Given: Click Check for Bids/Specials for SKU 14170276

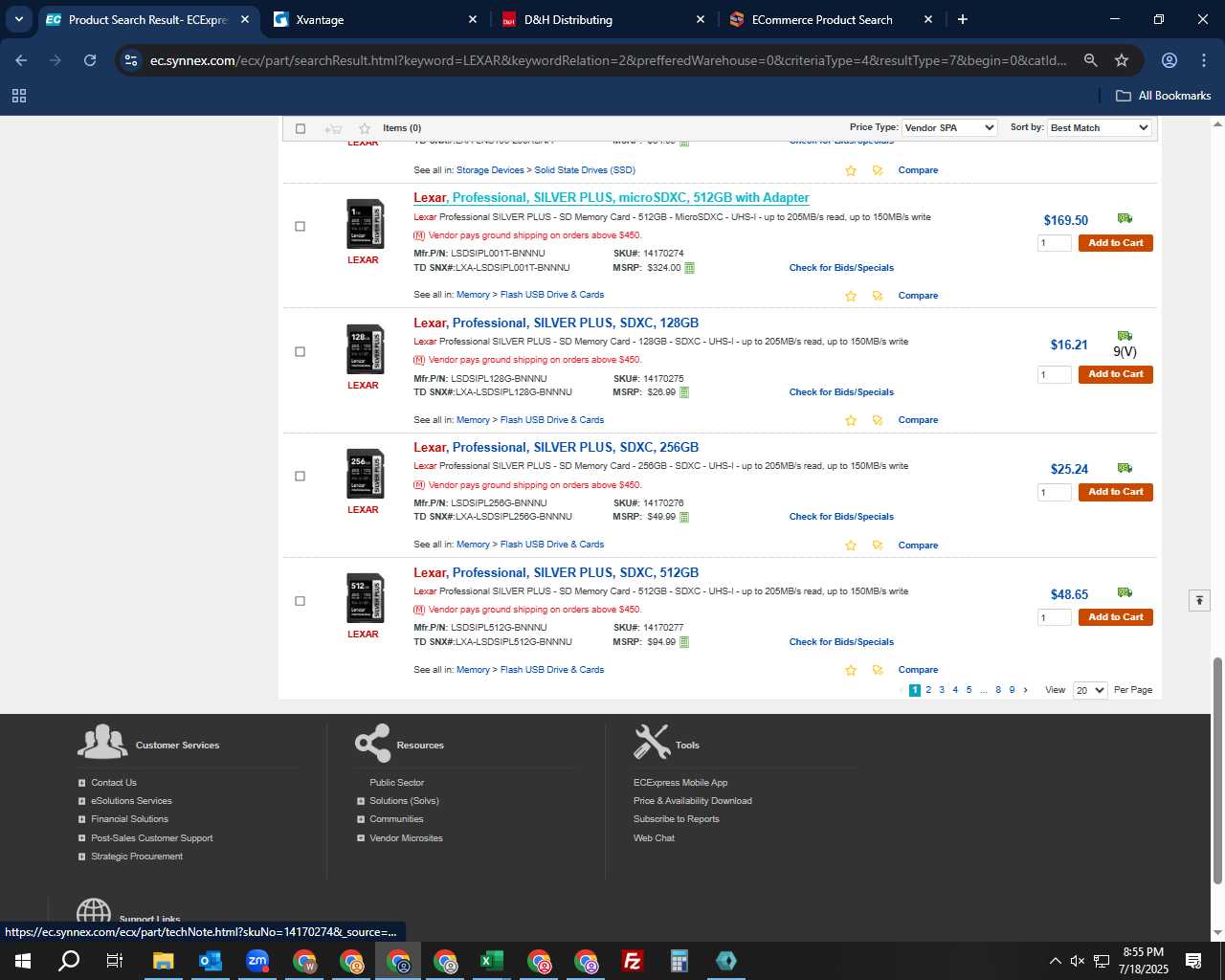Looking at the screenshot, I should (x=841, y=517).
